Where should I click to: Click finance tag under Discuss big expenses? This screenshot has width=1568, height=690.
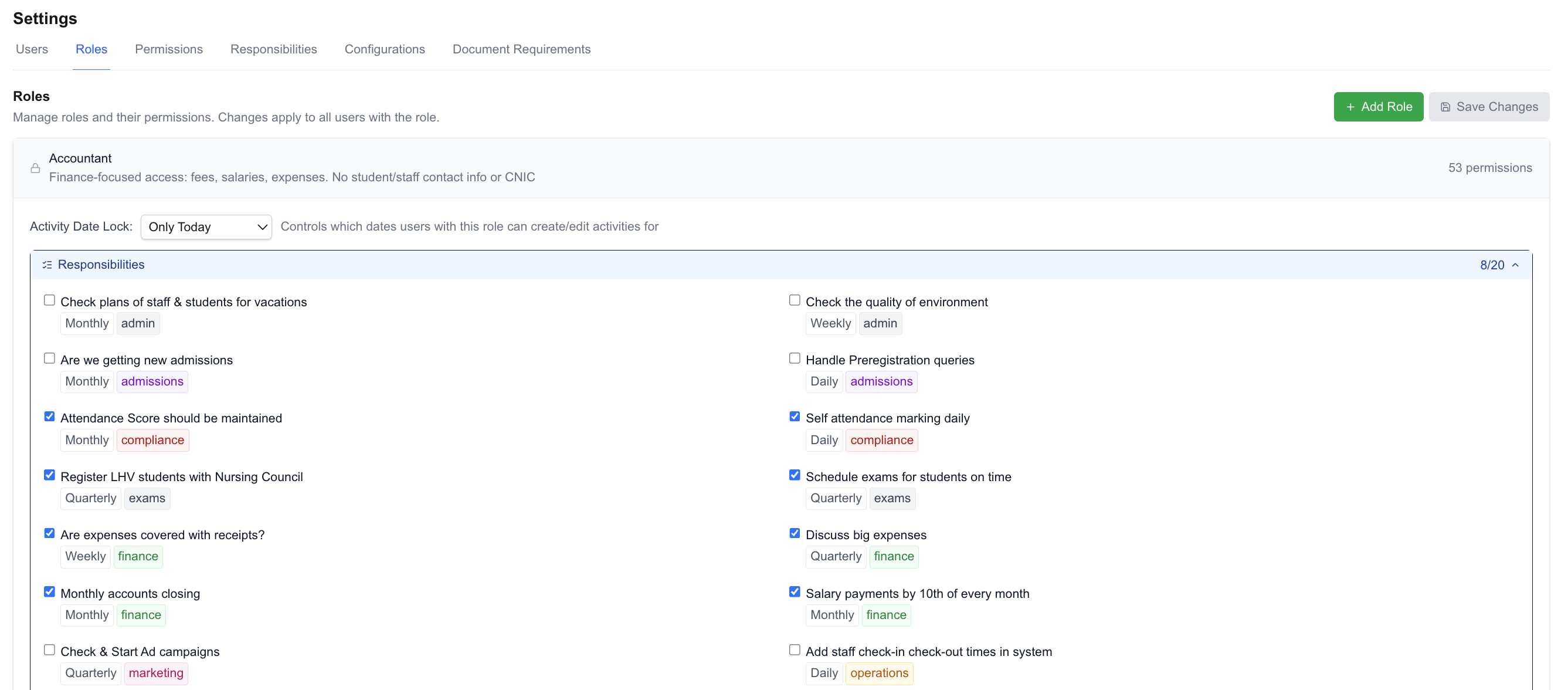point(894,557)
